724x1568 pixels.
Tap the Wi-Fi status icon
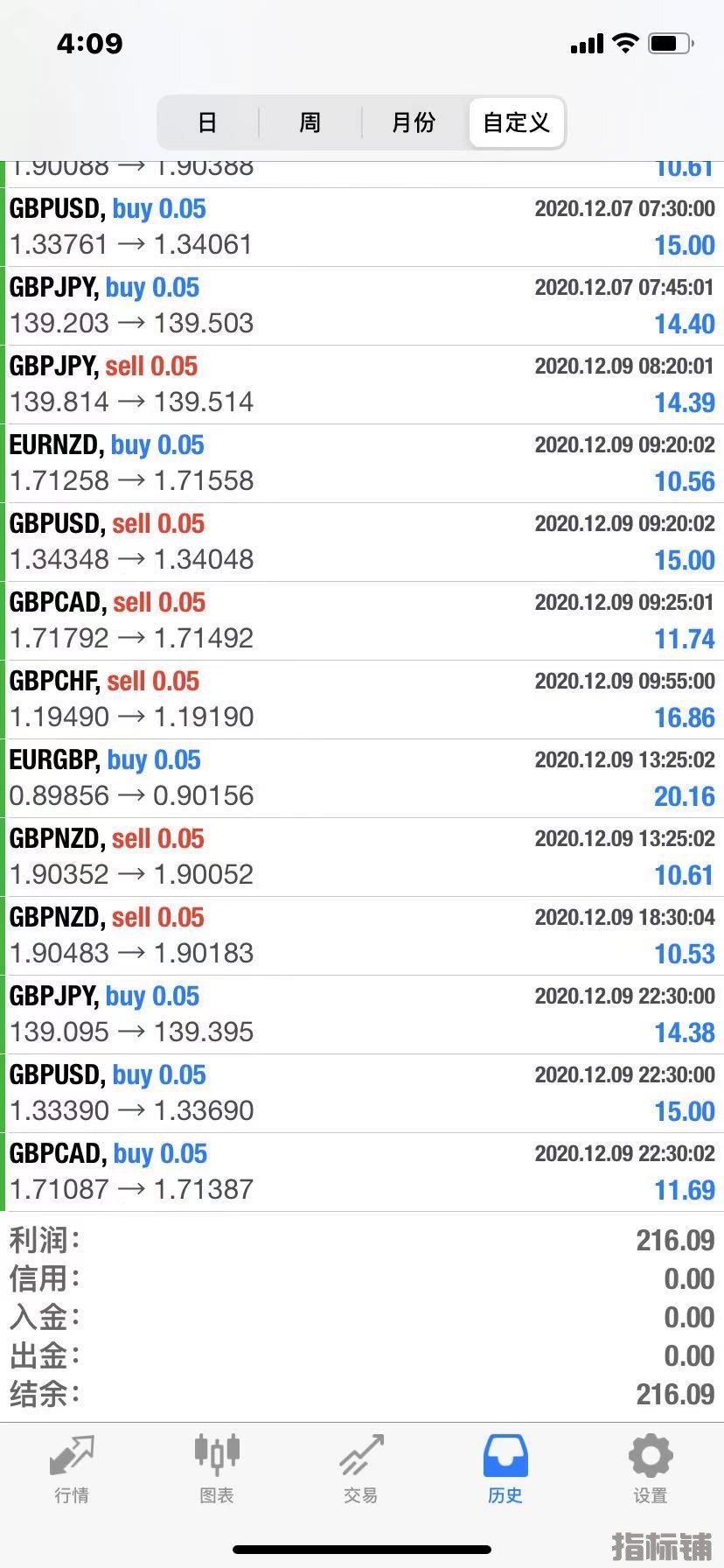coord(625,43)
